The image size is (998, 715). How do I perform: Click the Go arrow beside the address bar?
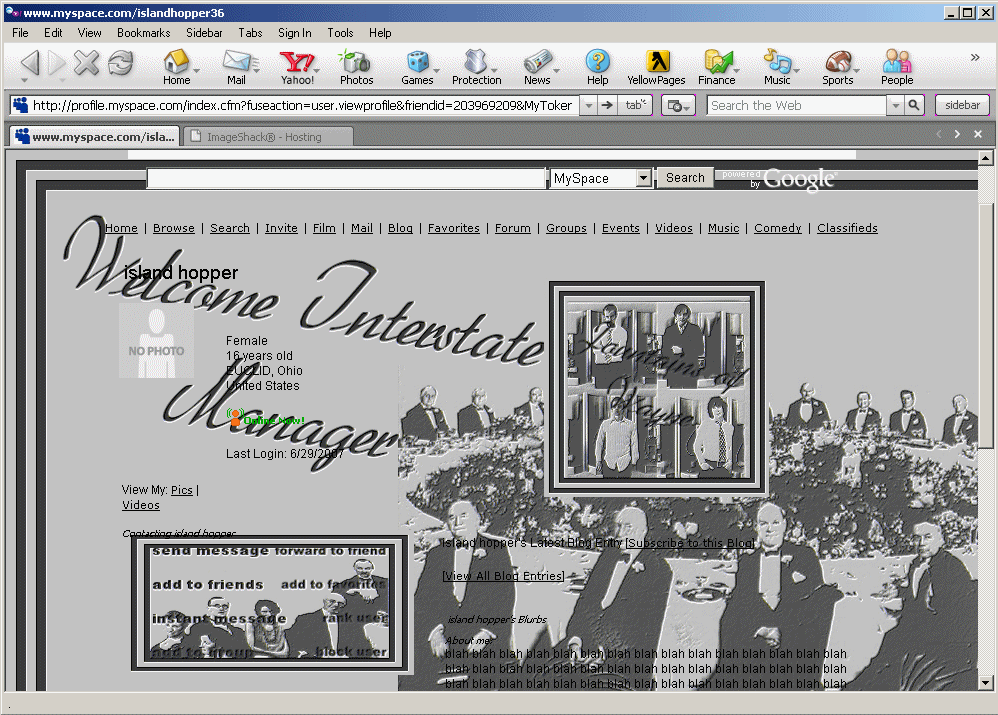pyautogui.click(x=607, y=105)
